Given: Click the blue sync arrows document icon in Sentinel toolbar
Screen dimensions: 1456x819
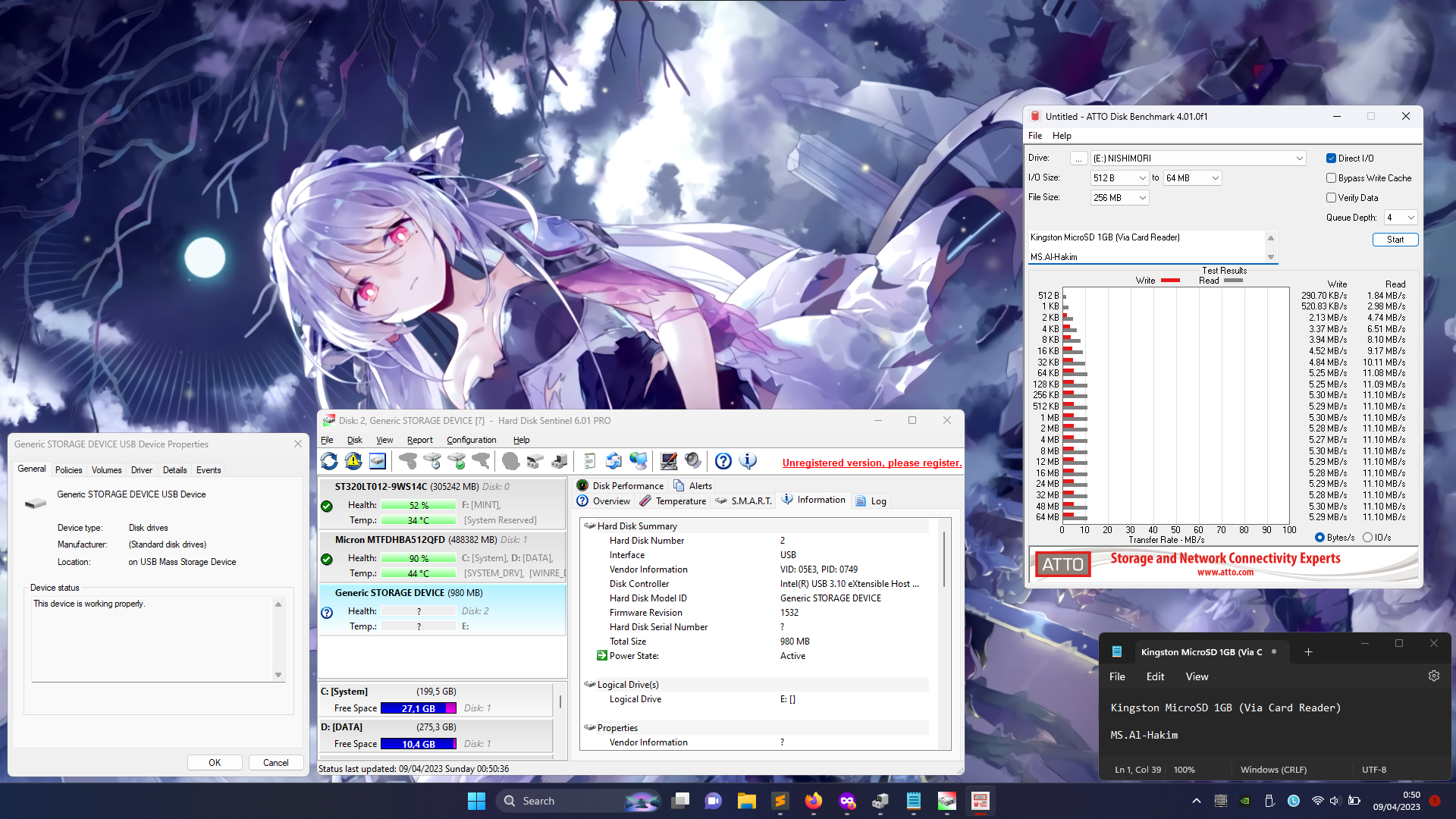Looking at the screenshot, I should 614,460.
